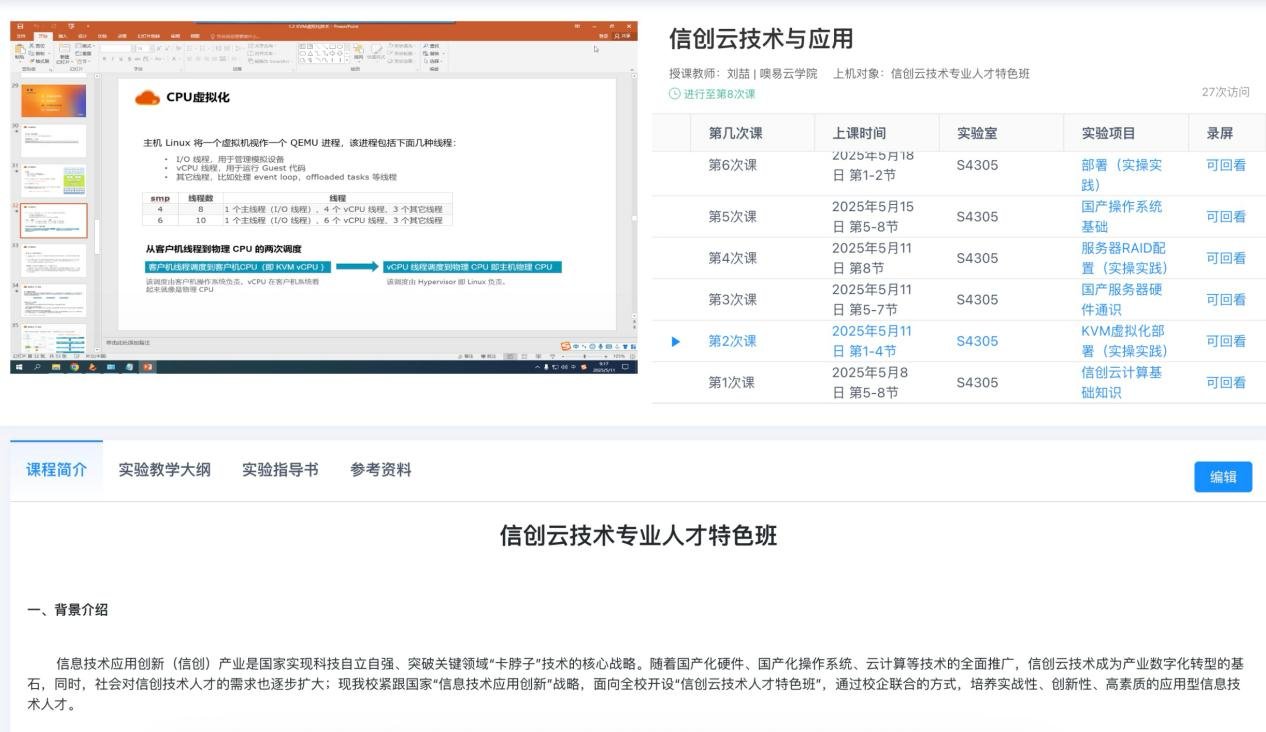Click the play triangle beside 第2次课
This screenshot has height=732, width=1266.
point(675,341)
